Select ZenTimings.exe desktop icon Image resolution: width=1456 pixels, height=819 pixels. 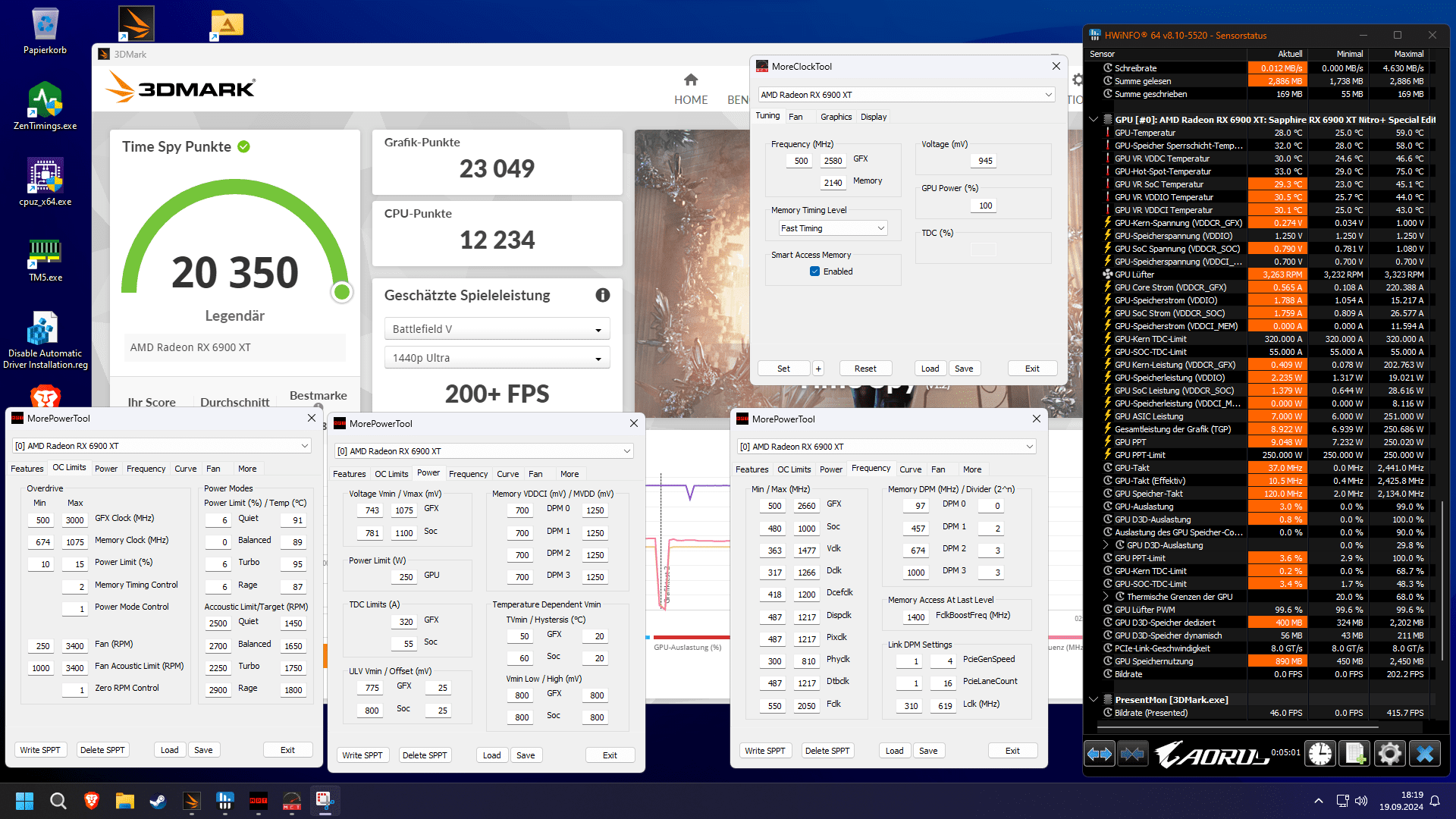[45, 106]
